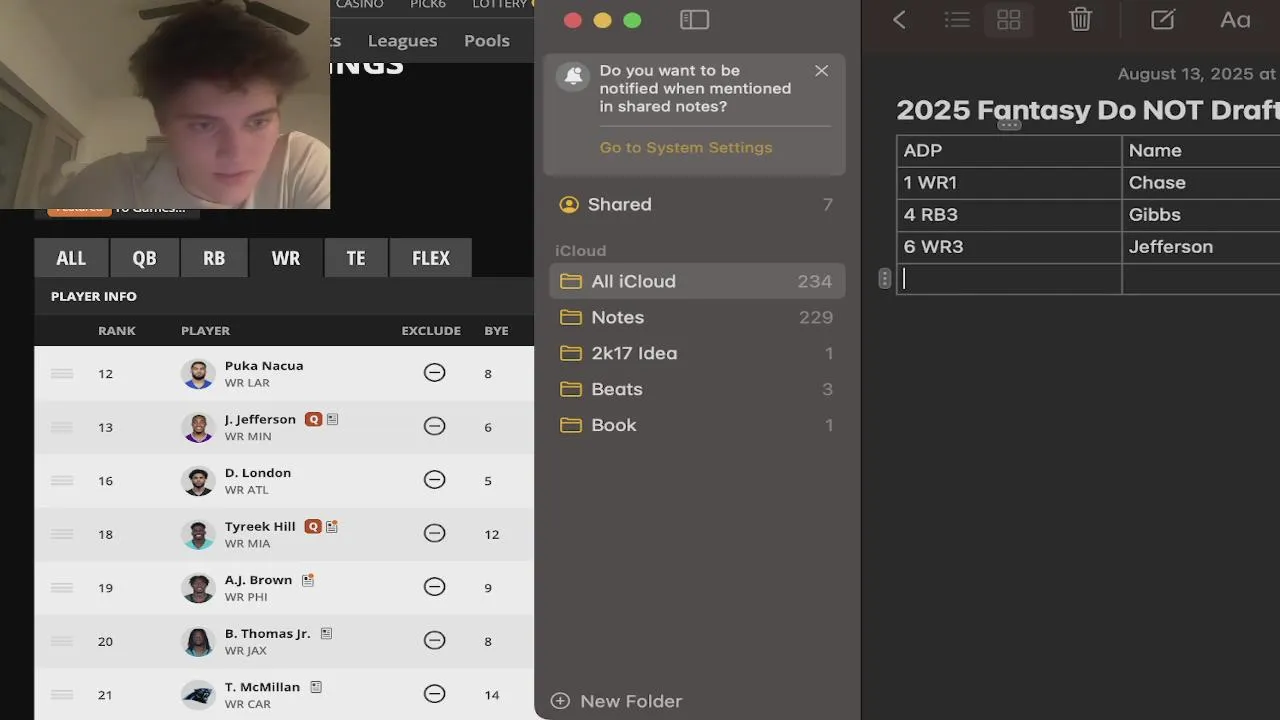The height and width of the screenshot is (720, 1280).
Task: Exclude T. McMillan from rankings
Action: 434,694
